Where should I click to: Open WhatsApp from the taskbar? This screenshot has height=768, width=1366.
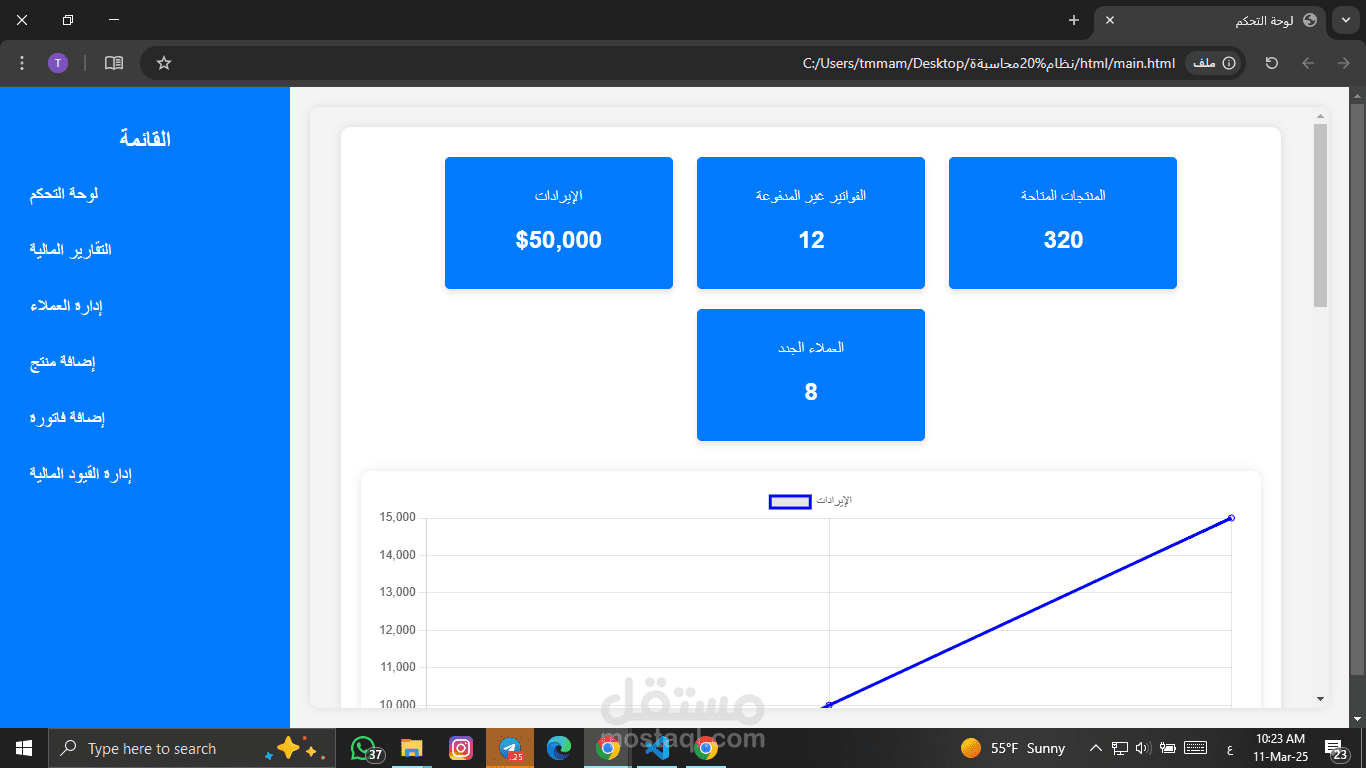(363, 748)
